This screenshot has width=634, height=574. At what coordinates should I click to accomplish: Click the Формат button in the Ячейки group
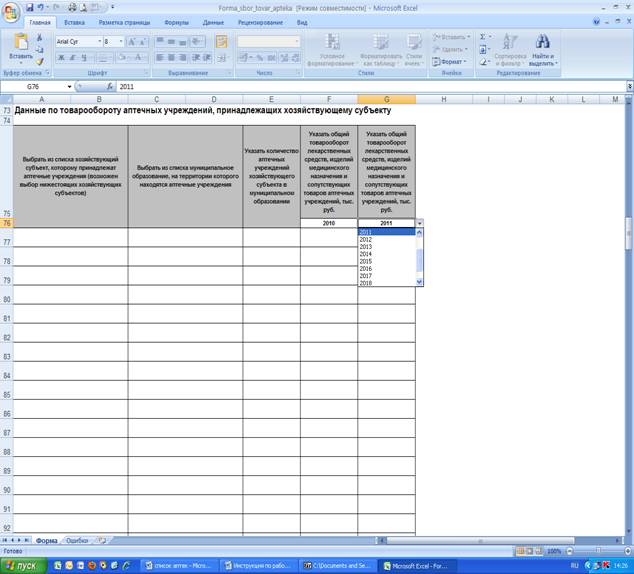coord(450,62)
